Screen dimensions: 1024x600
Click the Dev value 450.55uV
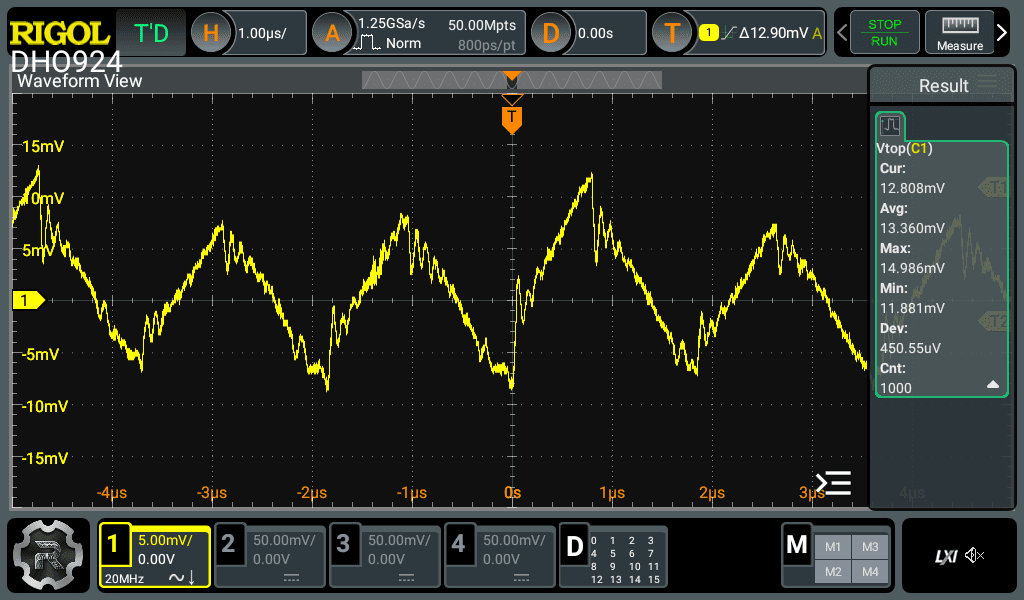(x=910, y=348)
